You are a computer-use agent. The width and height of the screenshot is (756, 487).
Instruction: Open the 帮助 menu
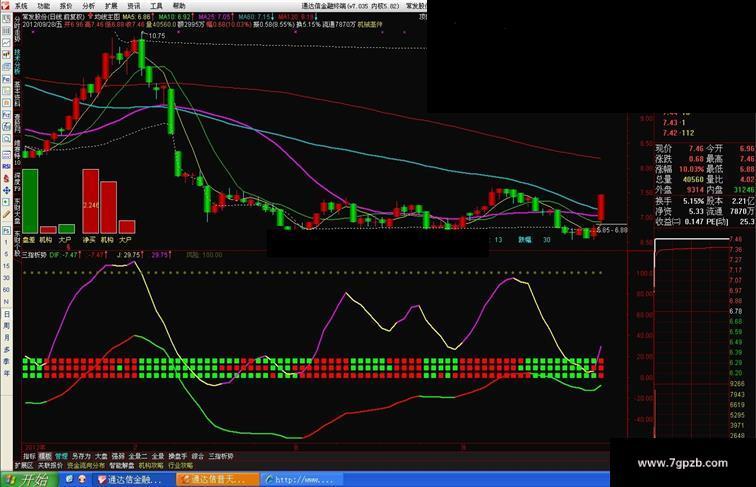click(179, 6)
